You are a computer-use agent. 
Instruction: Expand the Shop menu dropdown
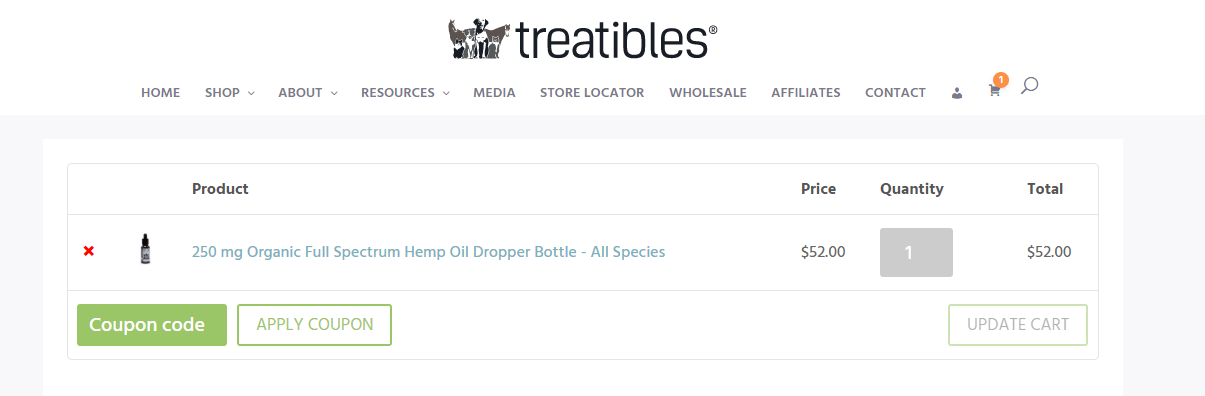tap(229, 93)
